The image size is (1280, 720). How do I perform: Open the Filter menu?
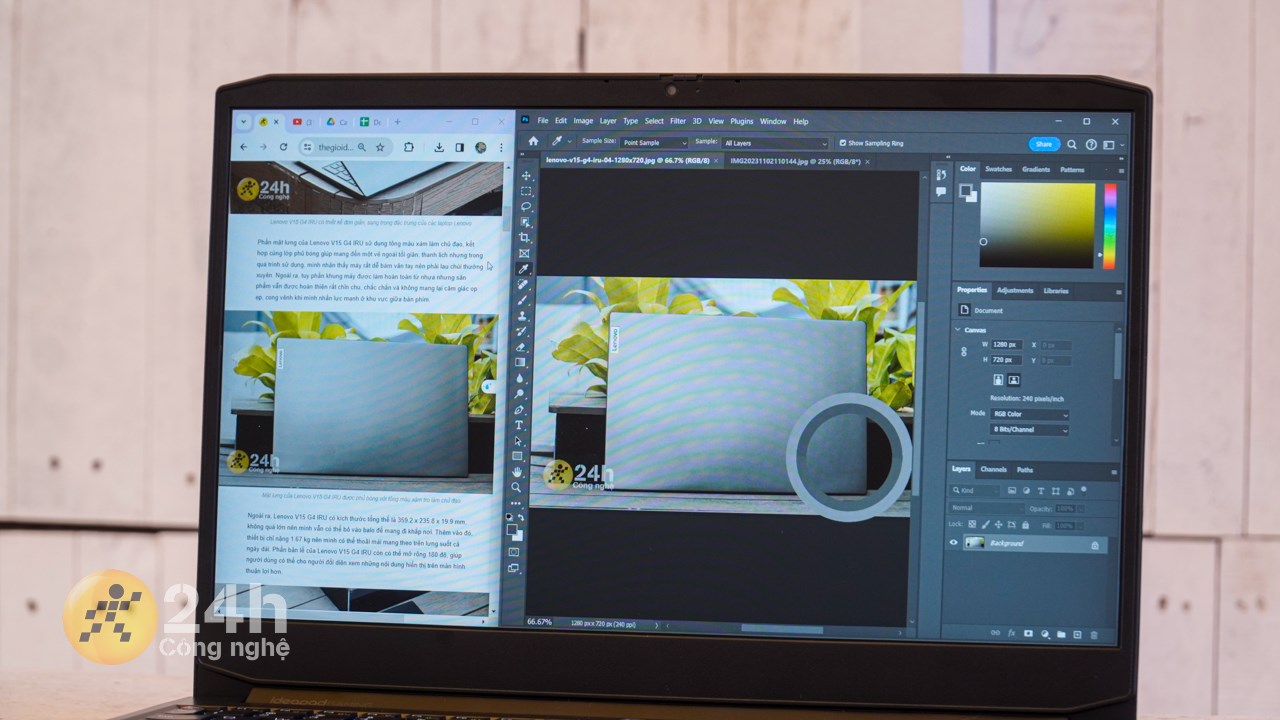pyautogui.click(x=678, y=121)
